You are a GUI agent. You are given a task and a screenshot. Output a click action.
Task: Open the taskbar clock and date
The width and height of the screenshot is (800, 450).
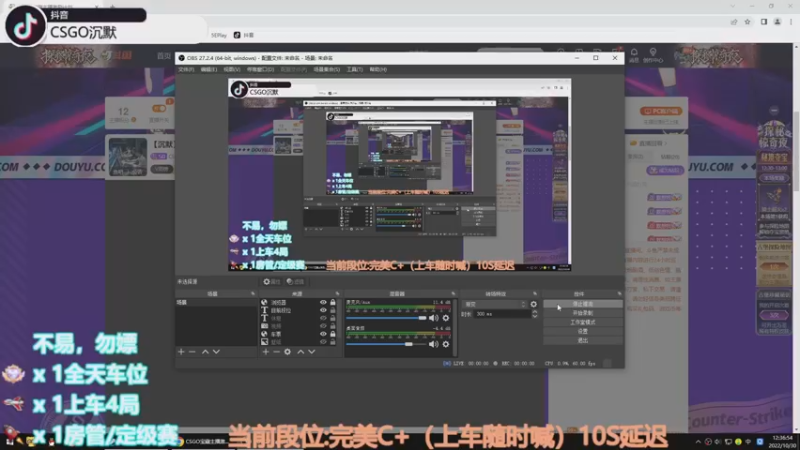[x=782, y=441]
